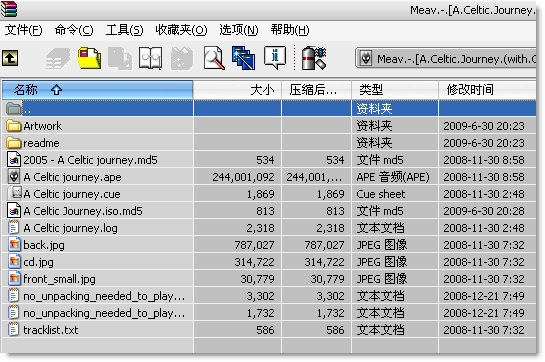Select file name cd.jpg

point(39,262)
